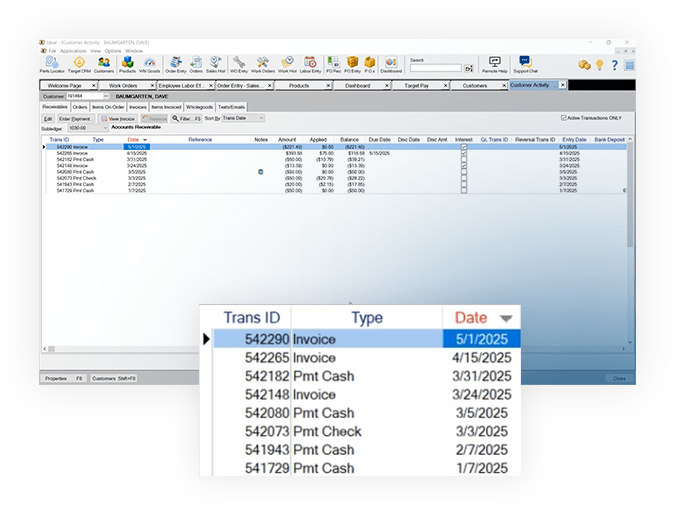Open Support Chat

click(525, 64)
